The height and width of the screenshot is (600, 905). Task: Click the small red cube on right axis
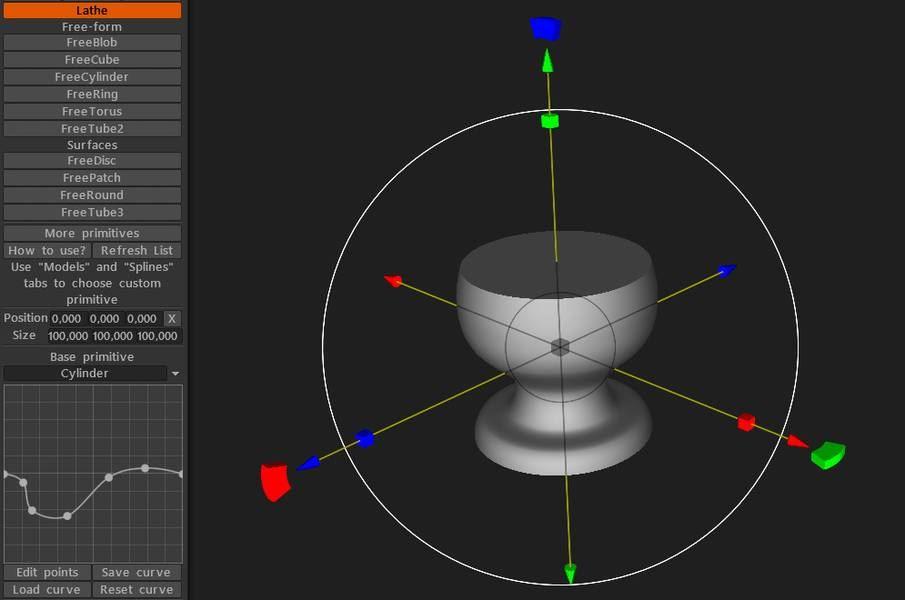coord(745,423)
